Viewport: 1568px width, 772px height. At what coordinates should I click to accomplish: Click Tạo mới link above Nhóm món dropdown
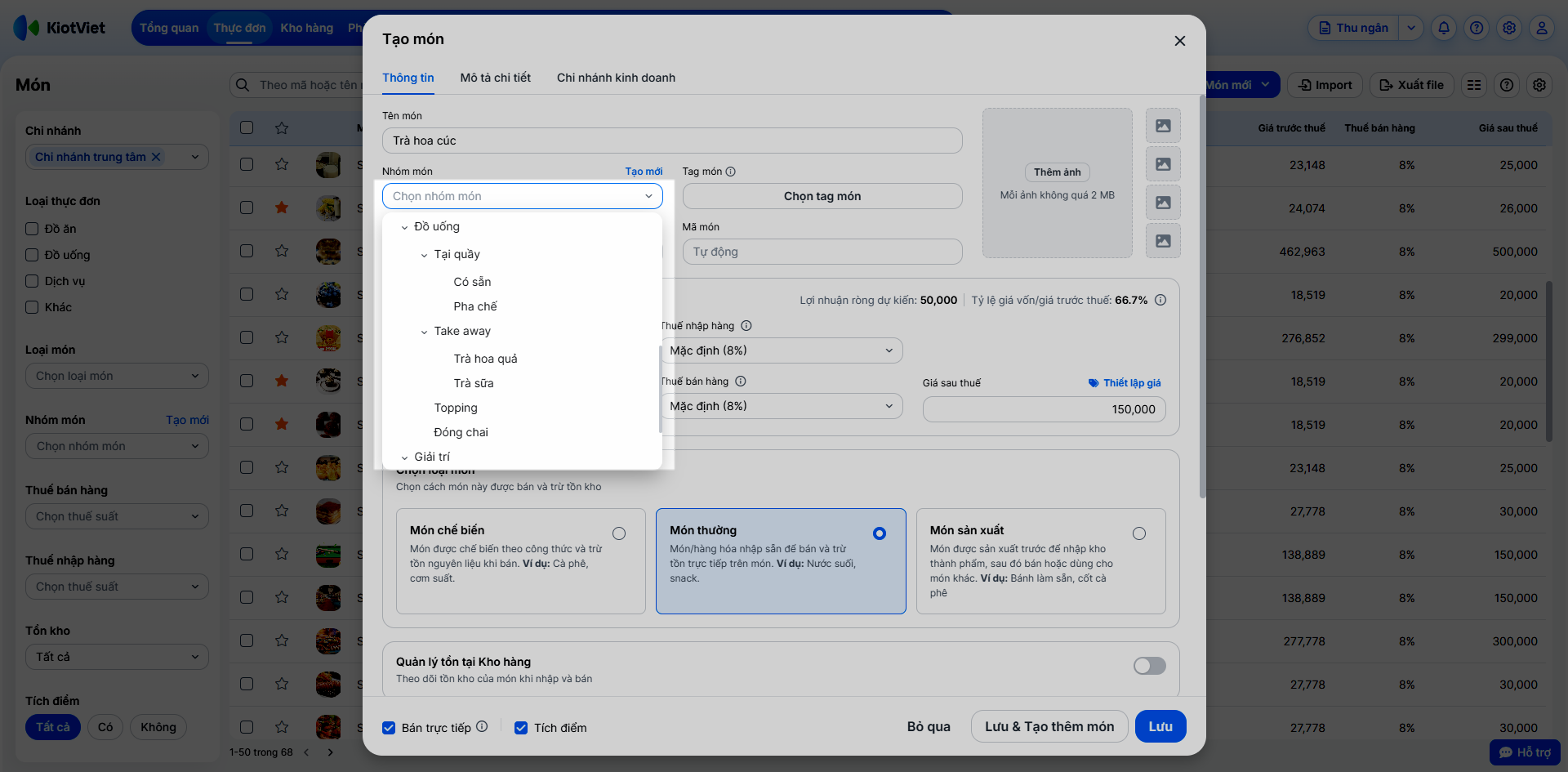pyautogui.click(x=644, y=172)
